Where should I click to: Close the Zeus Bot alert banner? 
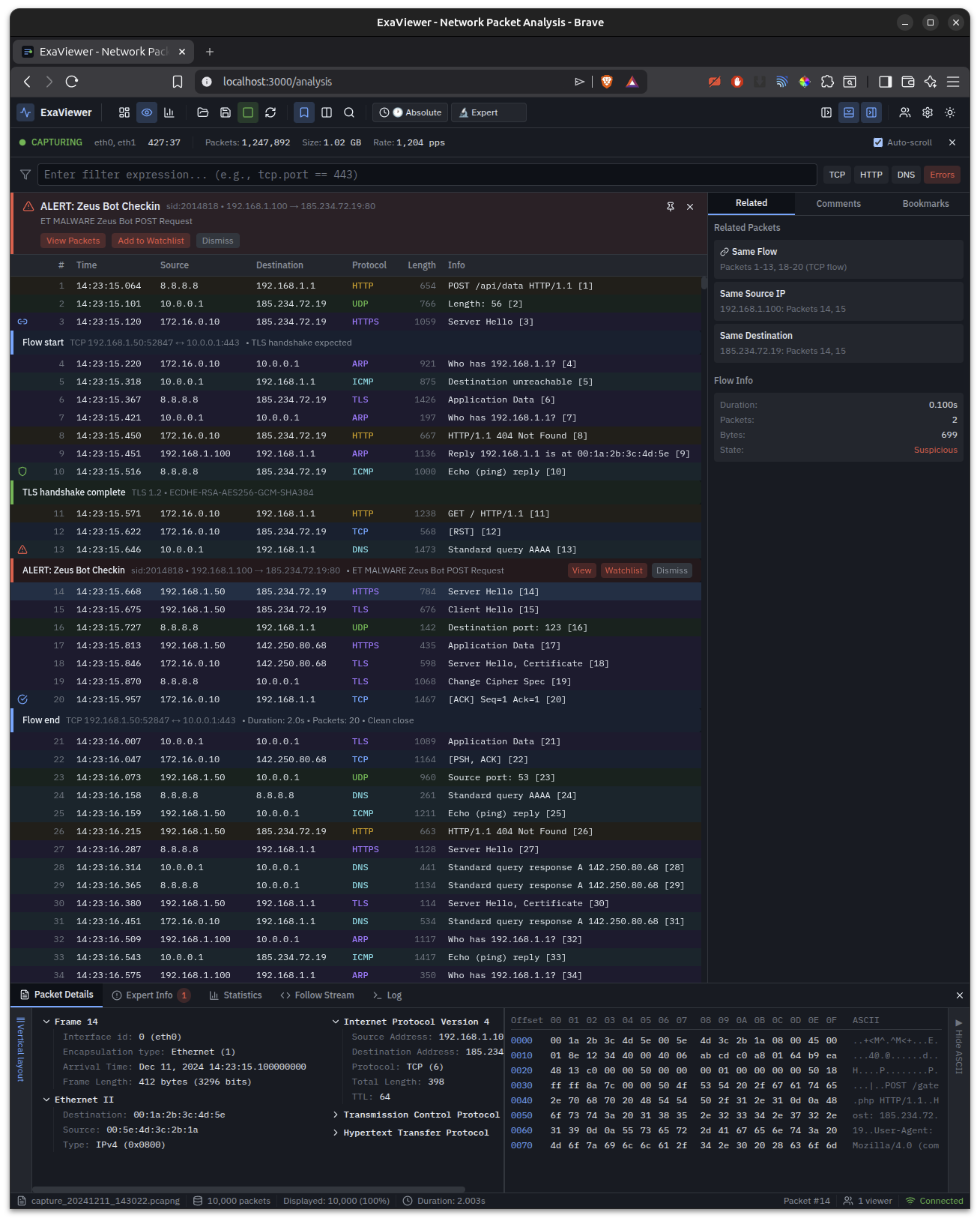click(690, 207)
